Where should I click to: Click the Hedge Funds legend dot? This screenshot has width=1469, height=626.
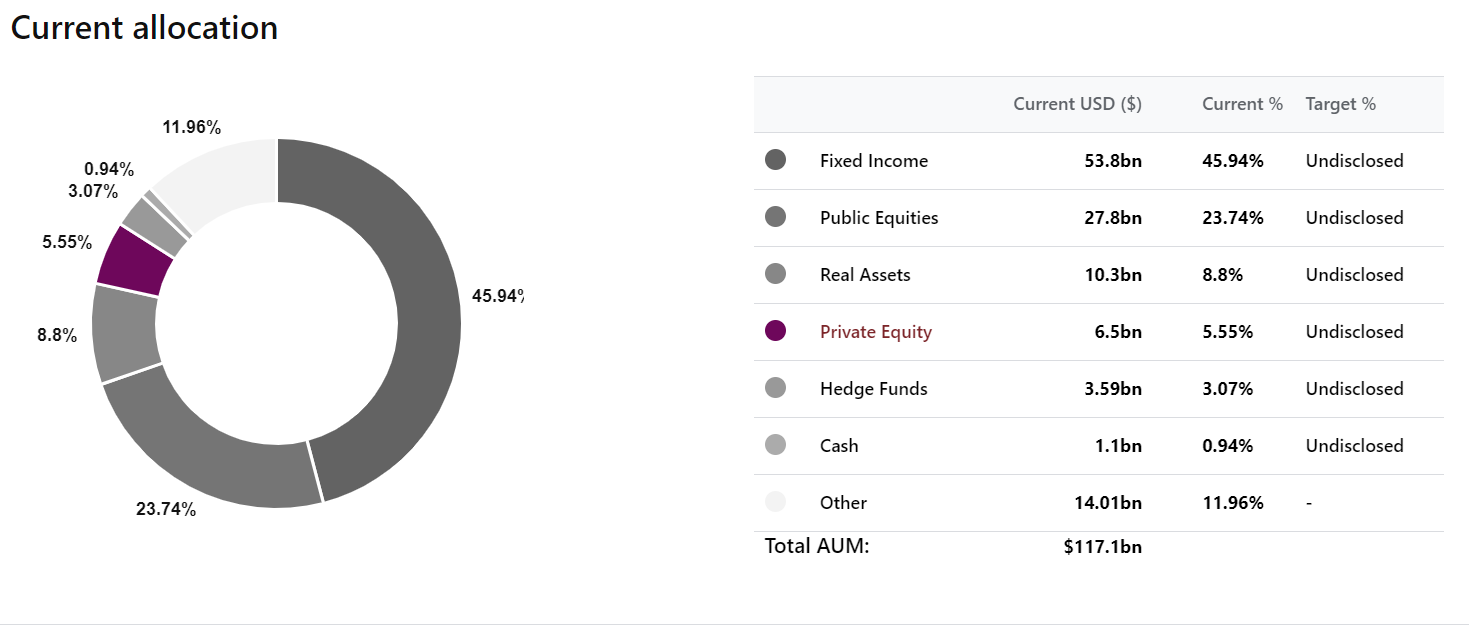click(x=775, y=388)
